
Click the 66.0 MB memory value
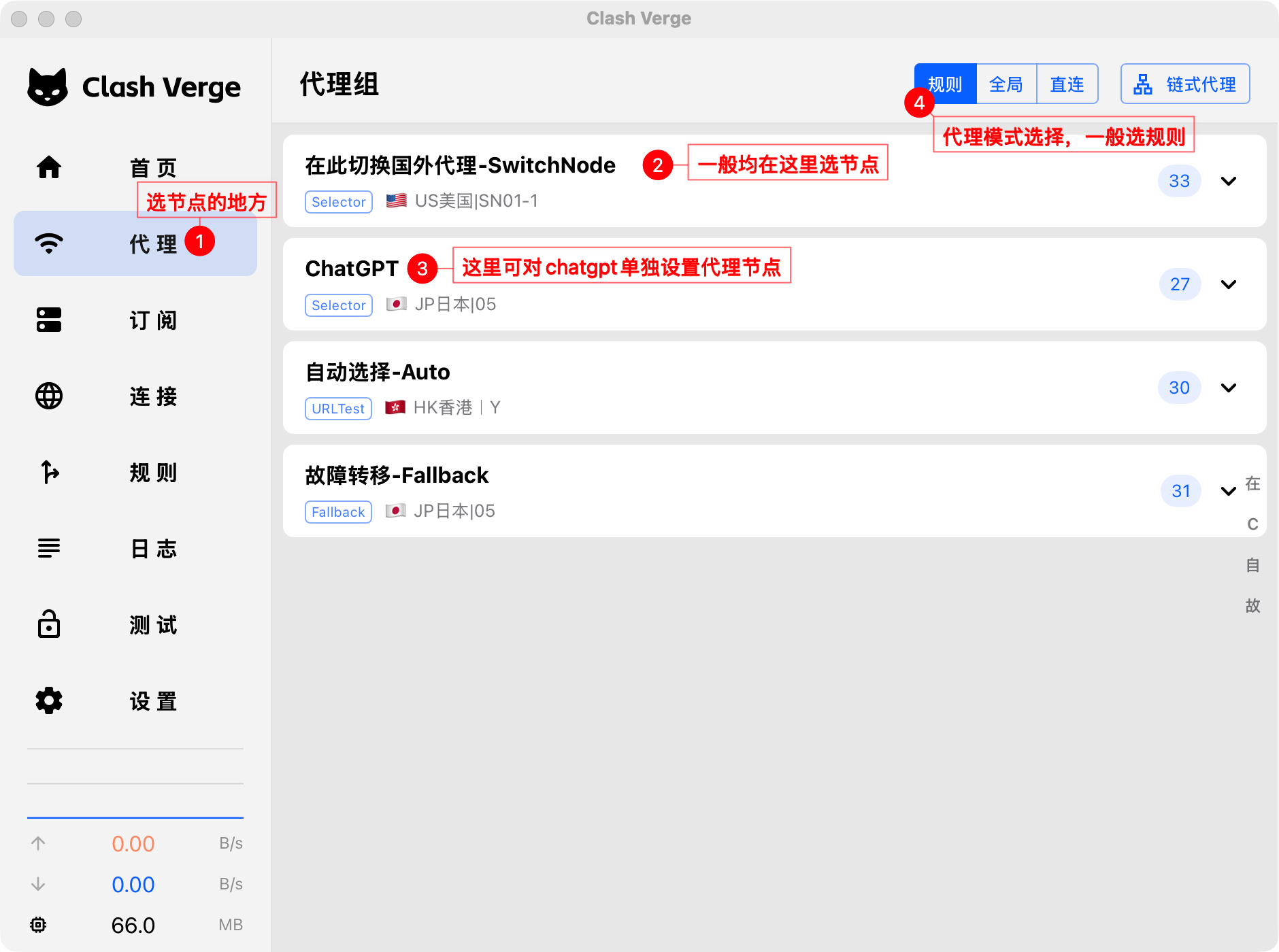click(x=133, y=925)
